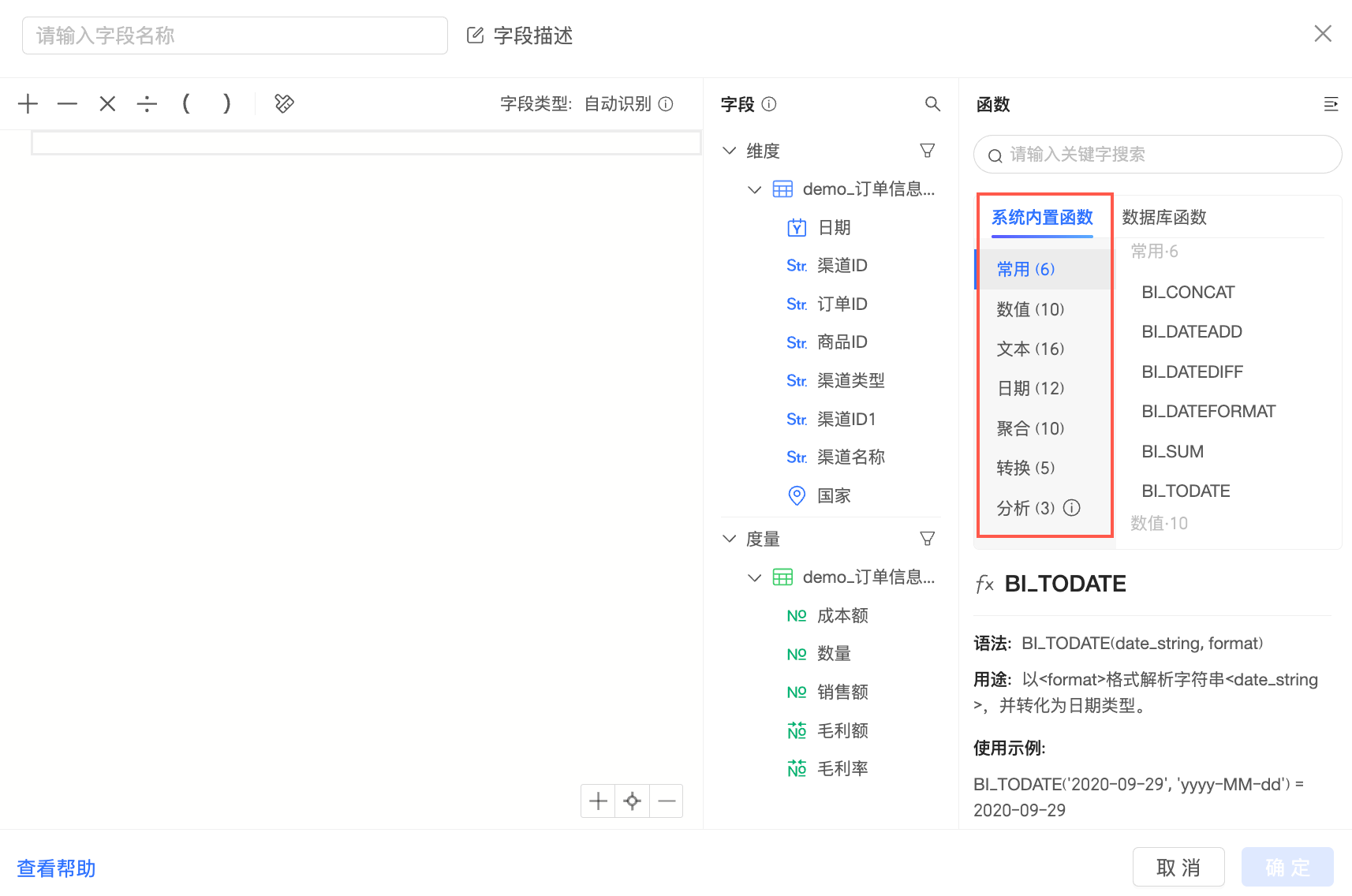Click the field name input box

(235, 35)
